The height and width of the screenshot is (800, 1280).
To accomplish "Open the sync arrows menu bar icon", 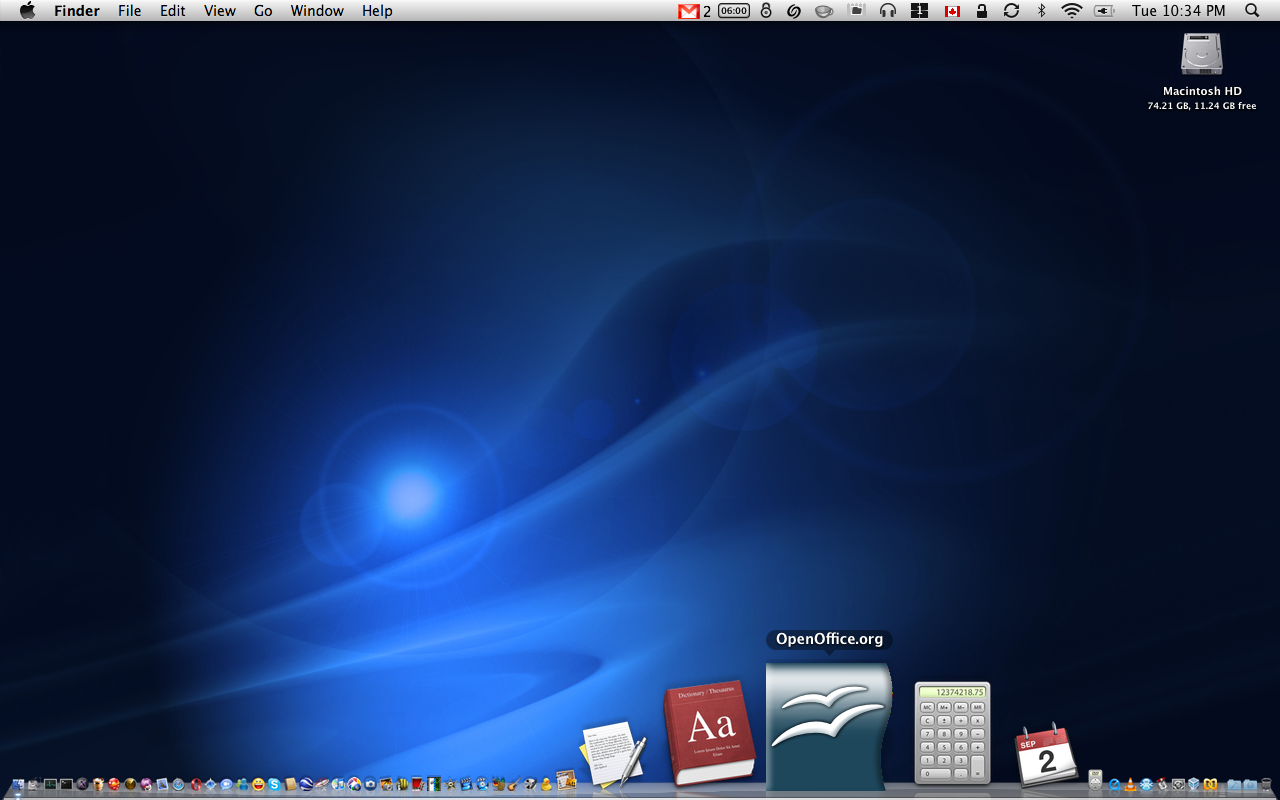I will [1011, 11].
